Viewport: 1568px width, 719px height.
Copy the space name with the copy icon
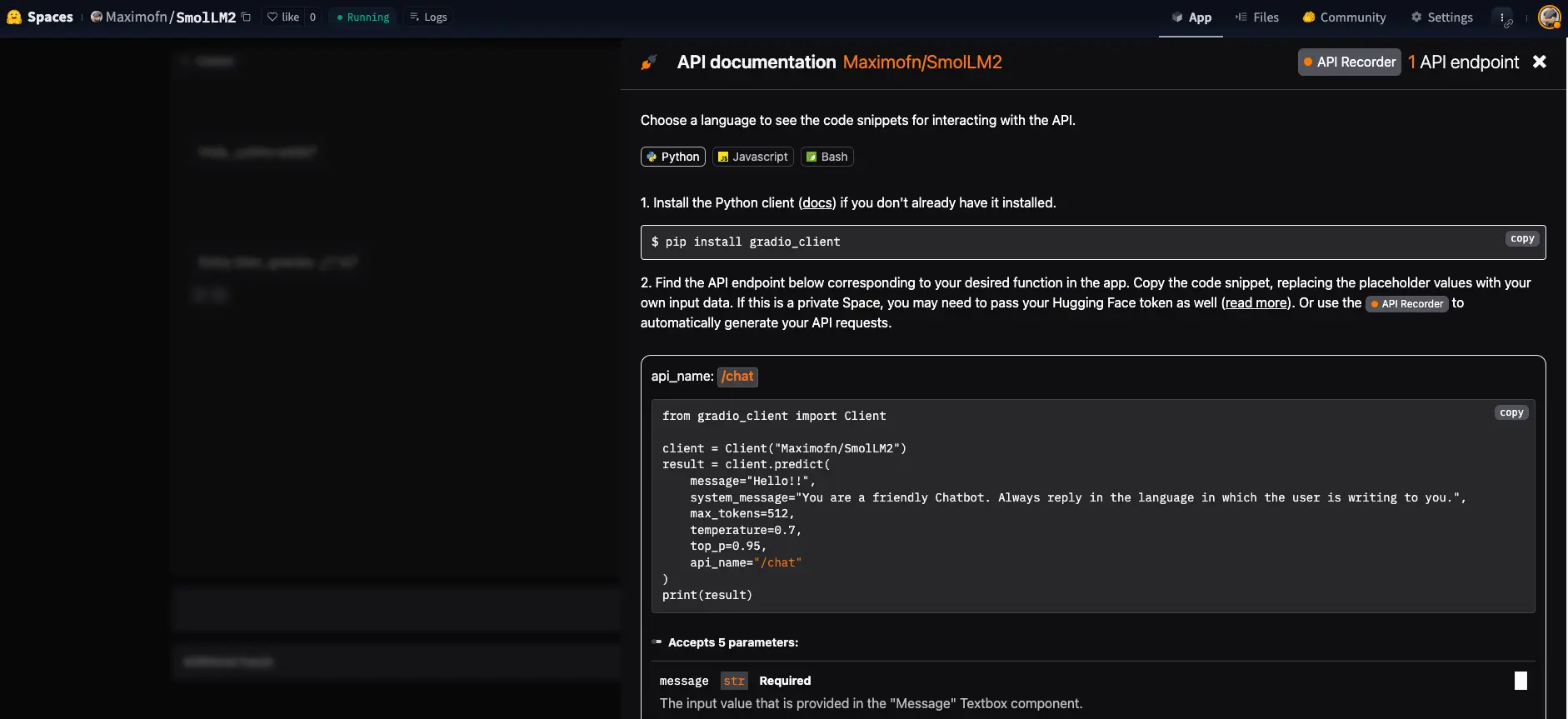click(246, 17)
